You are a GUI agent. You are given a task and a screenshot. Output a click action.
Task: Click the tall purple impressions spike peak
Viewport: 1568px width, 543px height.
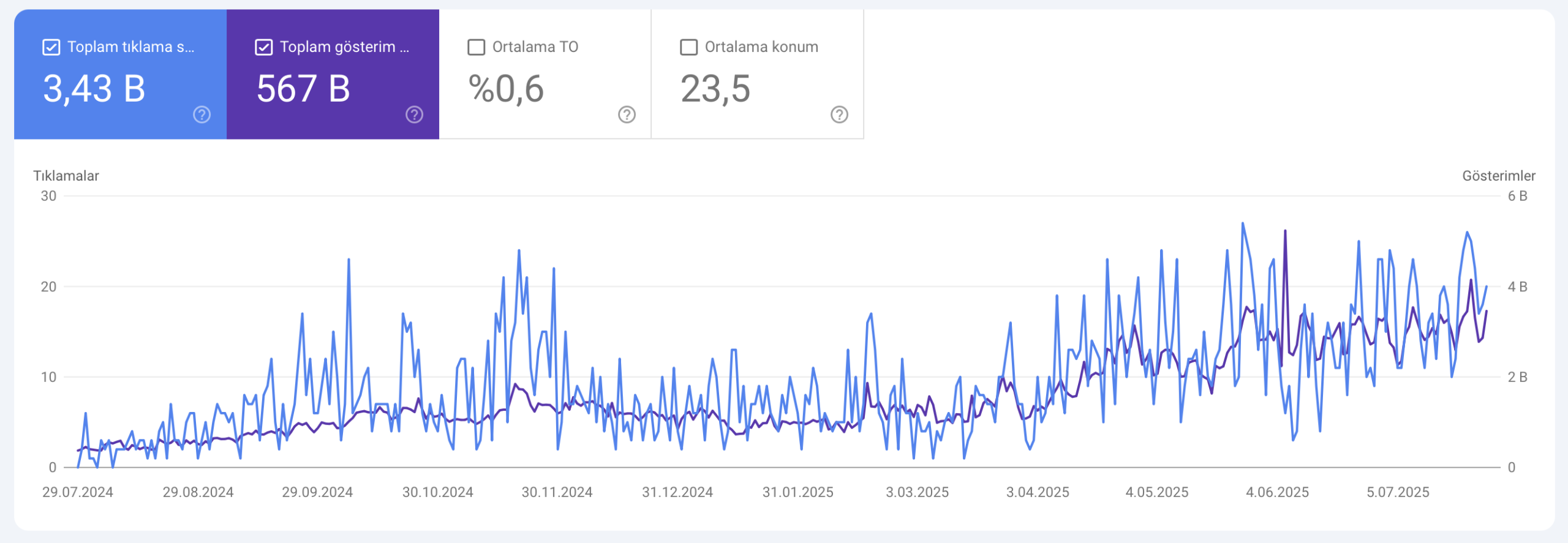click(x=1285, y=232)
